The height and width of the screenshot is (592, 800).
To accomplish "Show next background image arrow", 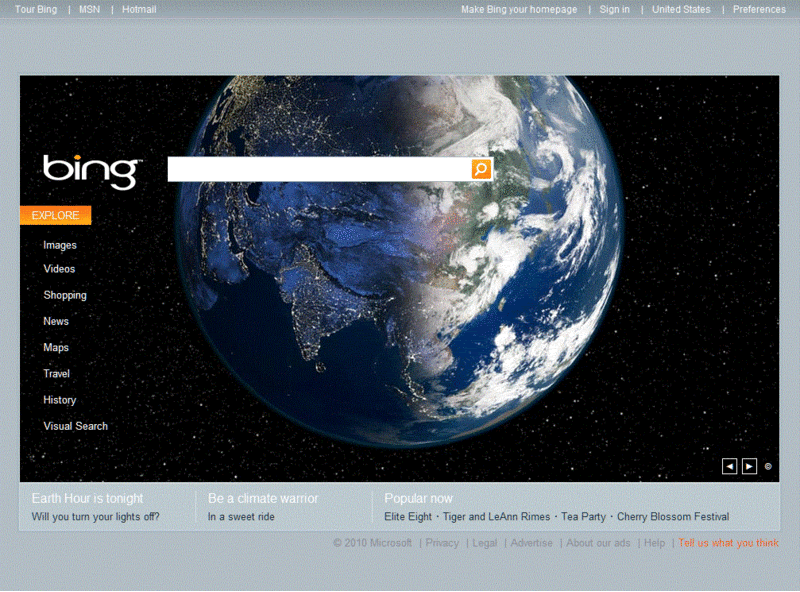I will [x=749, y=466].
